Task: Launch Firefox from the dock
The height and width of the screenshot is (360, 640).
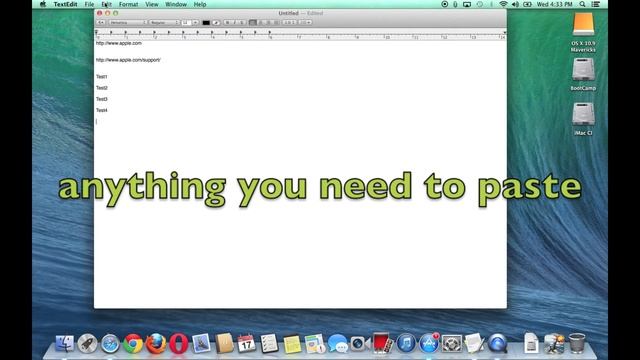Action: [156, 343]
